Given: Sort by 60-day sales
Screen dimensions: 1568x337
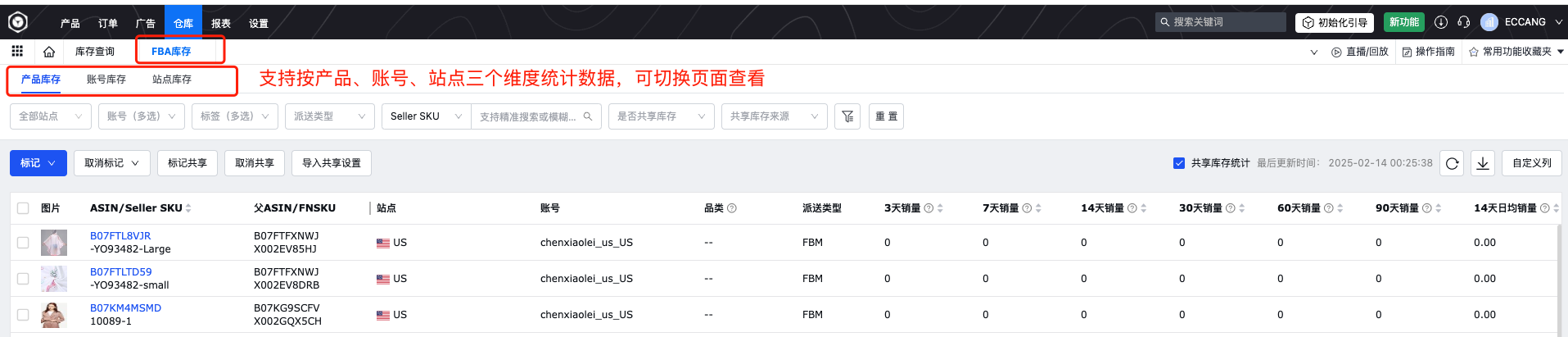Looking at the screenshot, I should 1340,208.
